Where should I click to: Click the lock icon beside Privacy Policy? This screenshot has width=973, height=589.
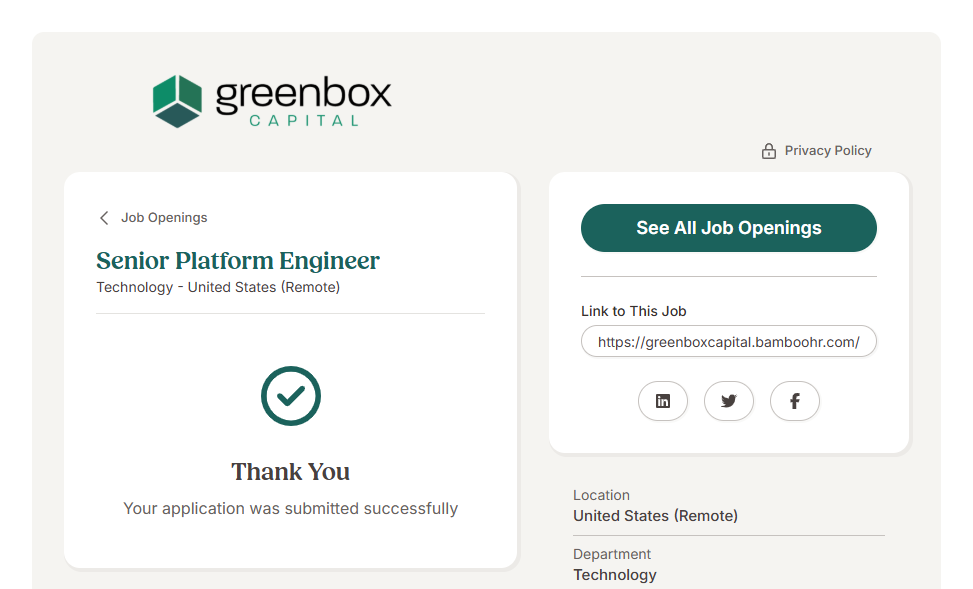pyautogui.click(x=769, y=151)
